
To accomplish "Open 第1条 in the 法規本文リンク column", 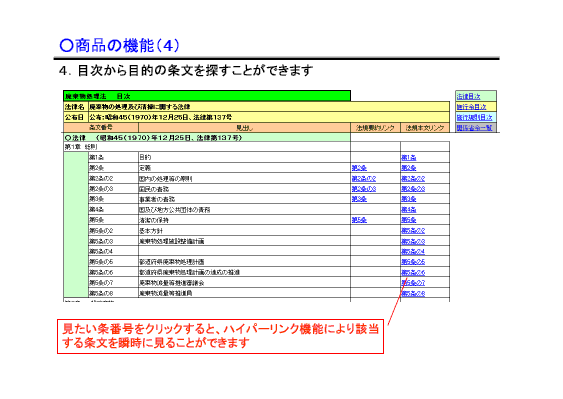I will coord(409,157).
